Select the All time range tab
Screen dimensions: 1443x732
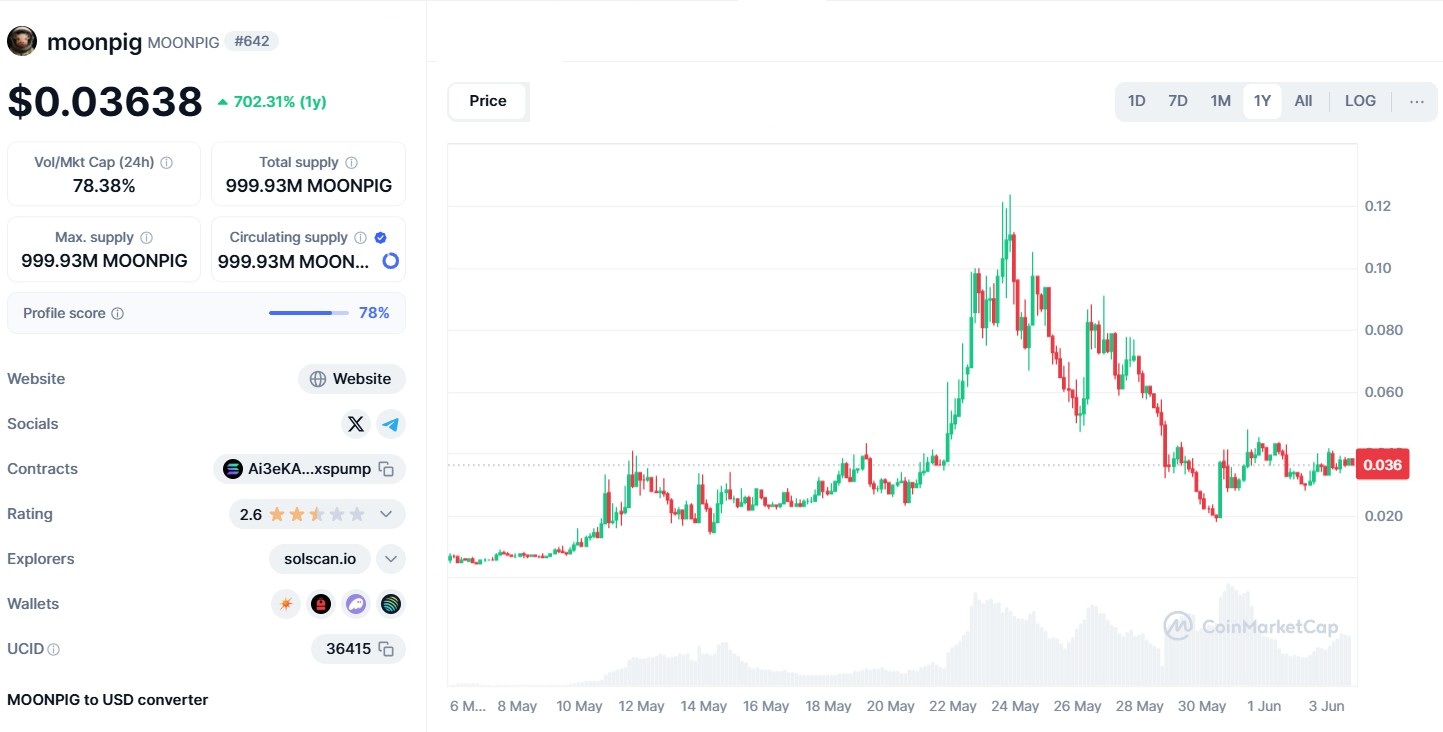1303,101
